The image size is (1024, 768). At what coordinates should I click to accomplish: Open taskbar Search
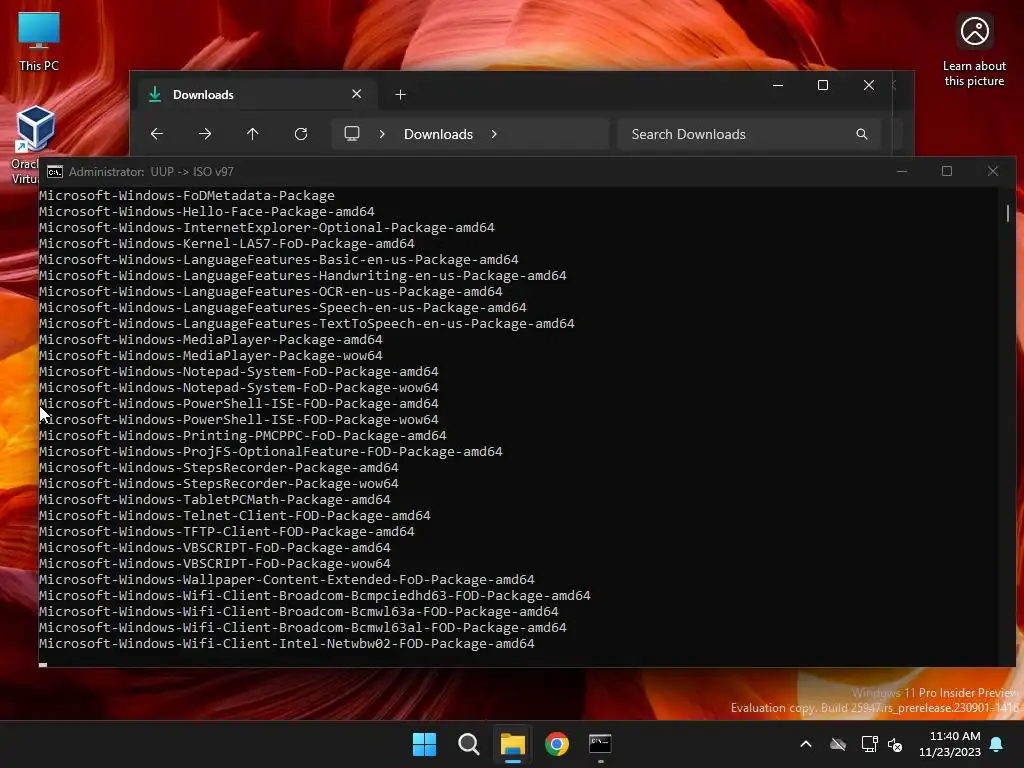pos(468,744)
